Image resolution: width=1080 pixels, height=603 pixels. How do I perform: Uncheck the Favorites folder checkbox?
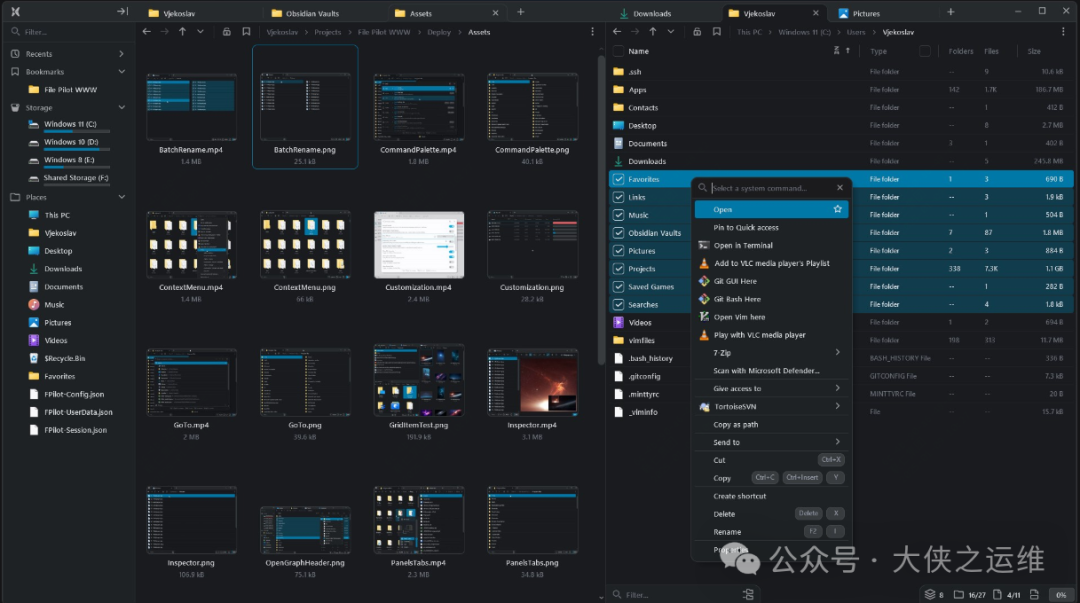coord(619,180)
